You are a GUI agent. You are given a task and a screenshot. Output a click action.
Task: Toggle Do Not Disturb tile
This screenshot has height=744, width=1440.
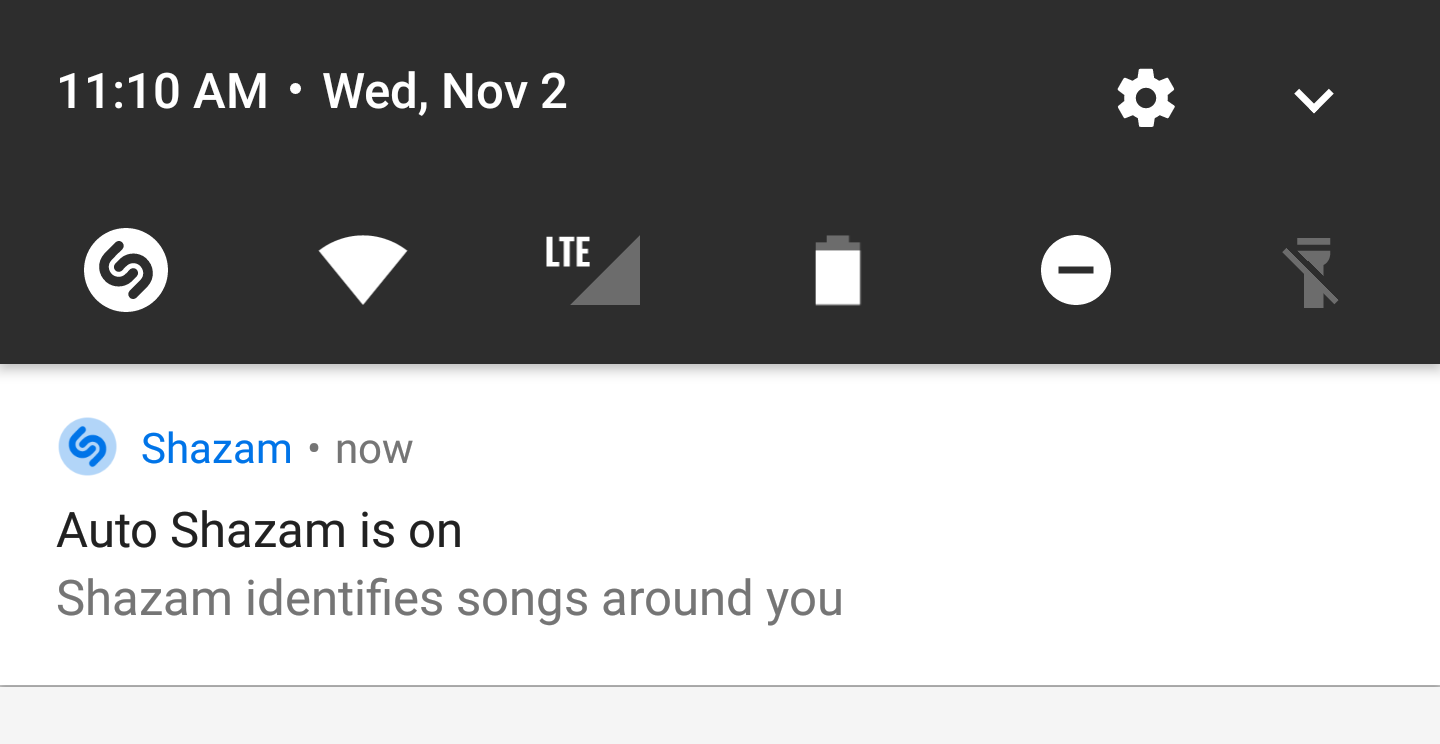1075,271
